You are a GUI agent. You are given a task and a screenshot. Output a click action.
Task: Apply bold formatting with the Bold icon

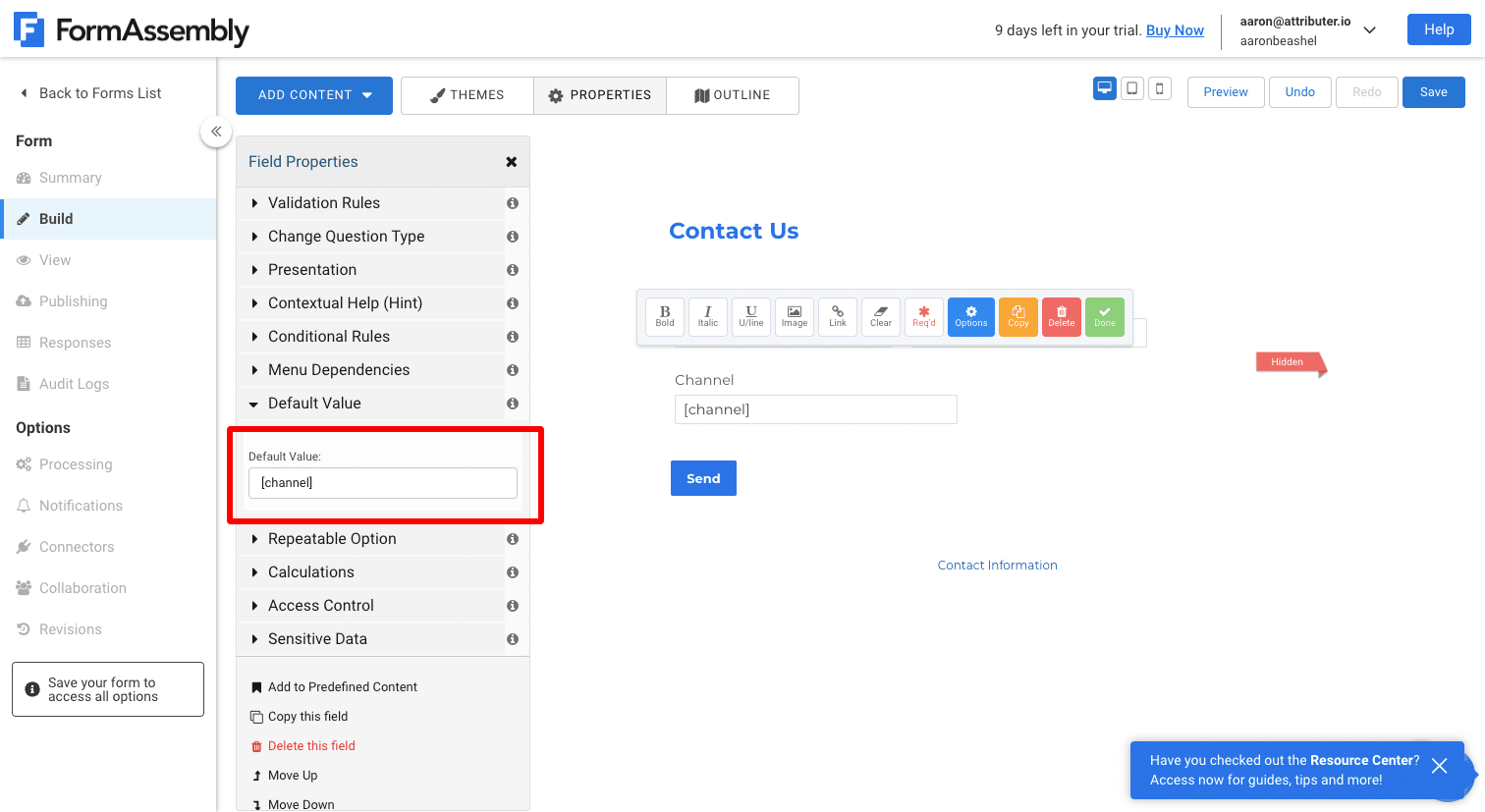[665, 316]
